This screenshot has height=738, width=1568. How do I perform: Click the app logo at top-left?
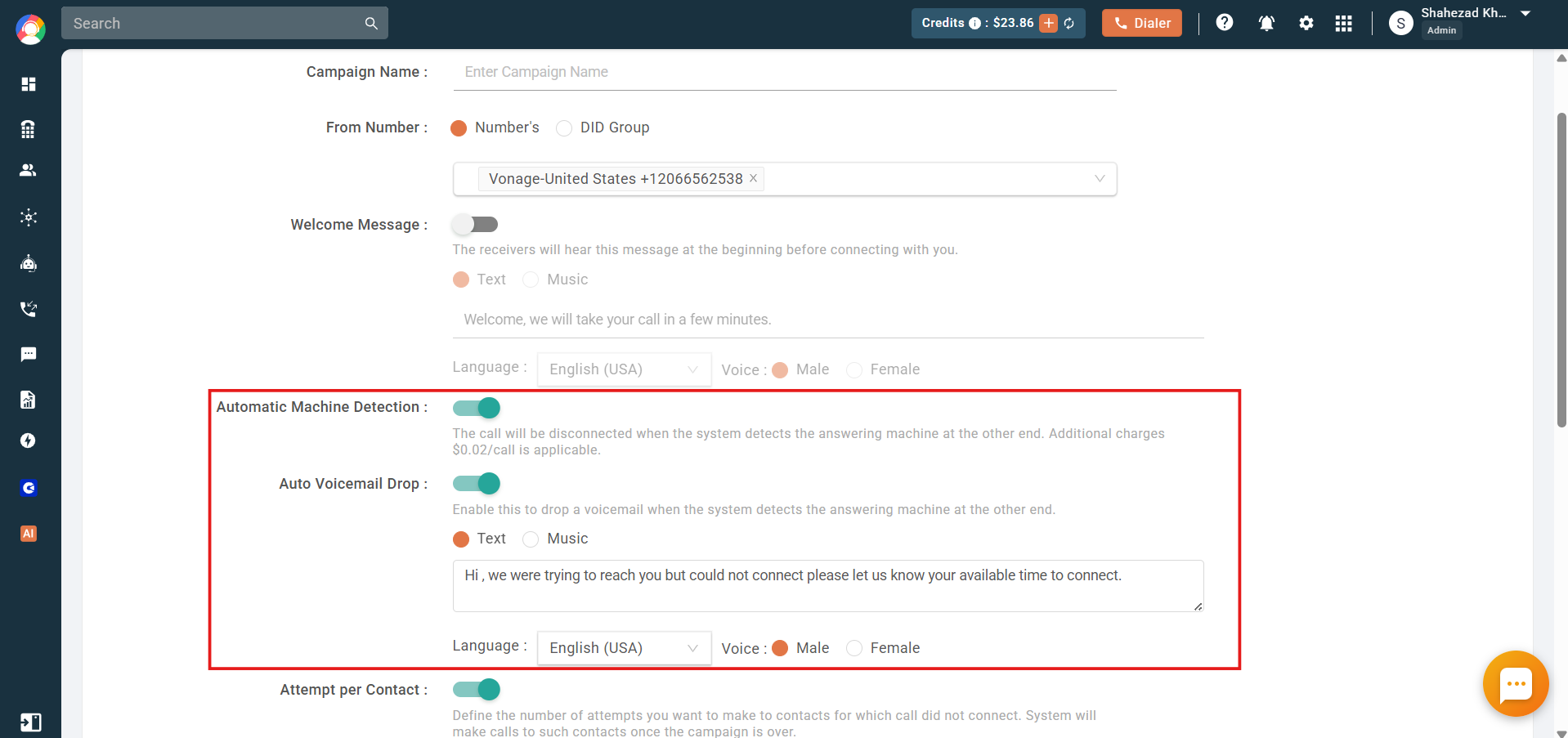point(30,29)
